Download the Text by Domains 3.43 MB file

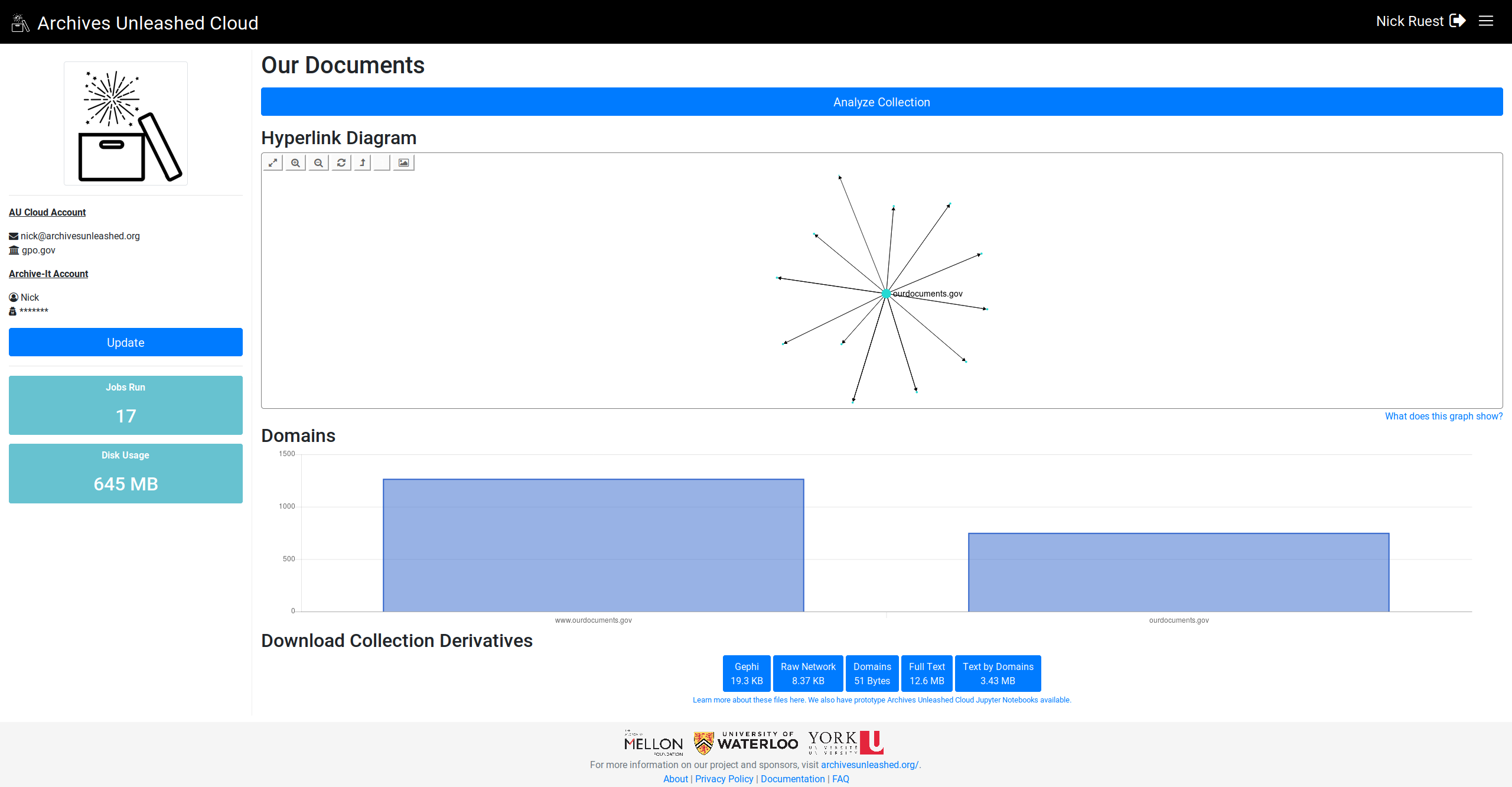(x=998, y=674)
